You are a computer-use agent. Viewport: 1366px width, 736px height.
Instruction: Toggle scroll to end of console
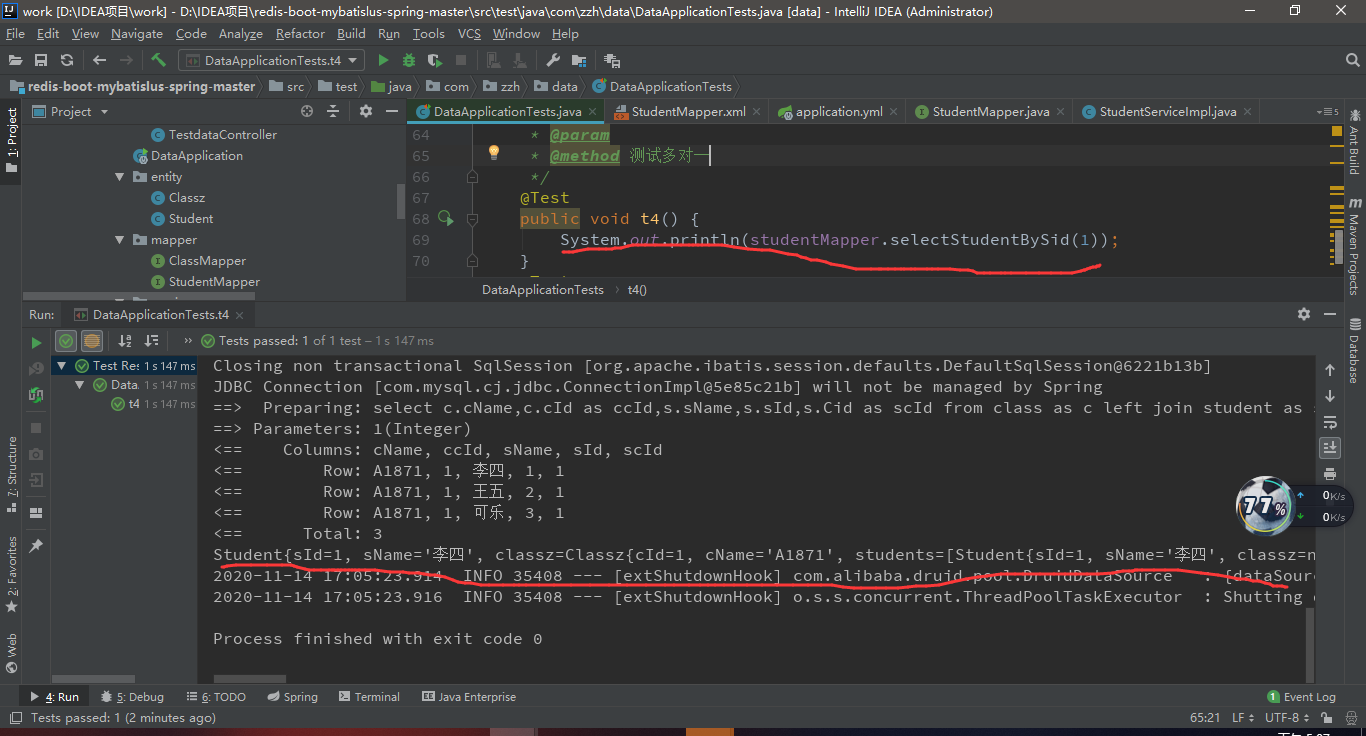[x=1329, y=447]
